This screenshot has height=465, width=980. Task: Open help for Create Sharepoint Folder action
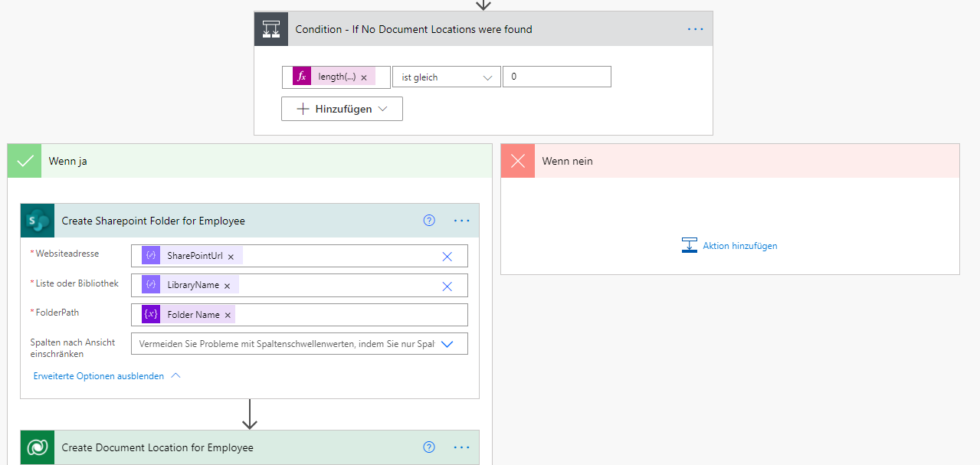pos(430,221)
